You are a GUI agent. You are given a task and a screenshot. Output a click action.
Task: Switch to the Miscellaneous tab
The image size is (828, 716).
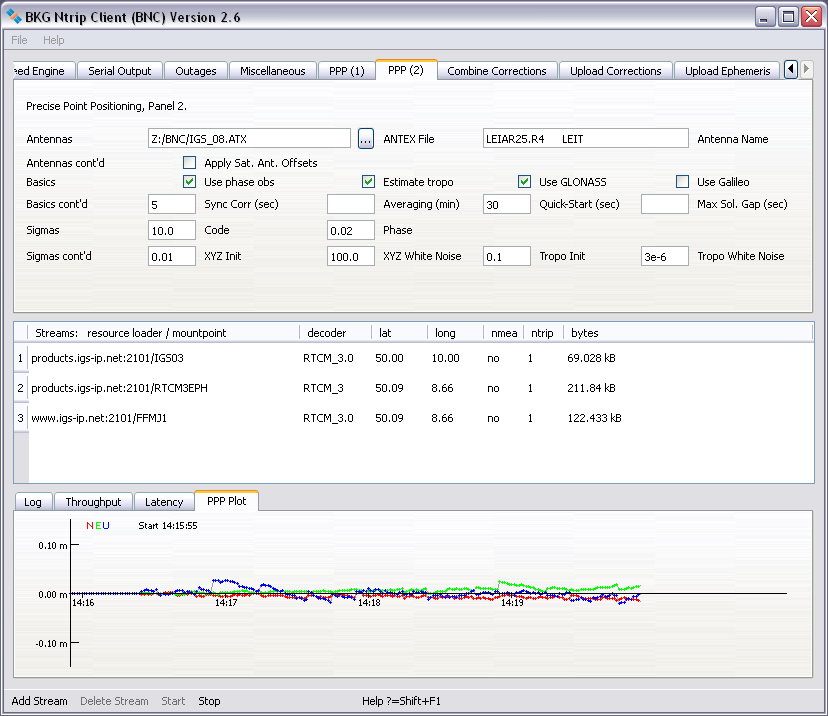[x=272, y=71]
